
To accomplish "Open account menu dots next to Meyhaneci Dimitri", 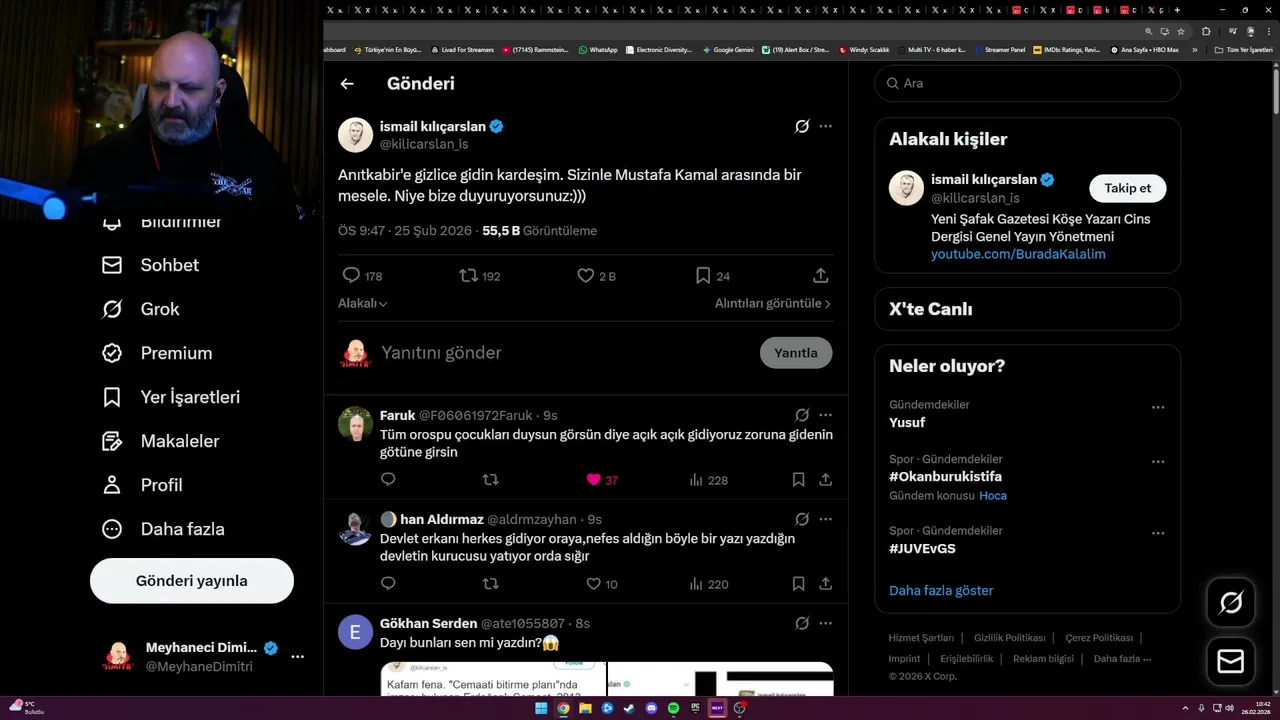I will coord(297,657).
